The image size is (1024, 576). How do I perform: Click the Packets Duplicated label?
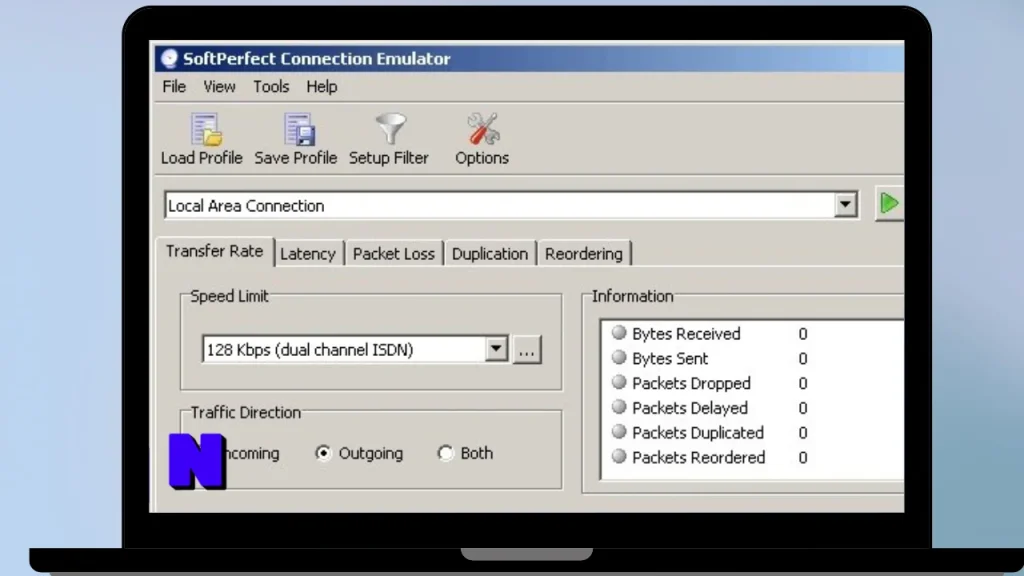click(698, 433)
